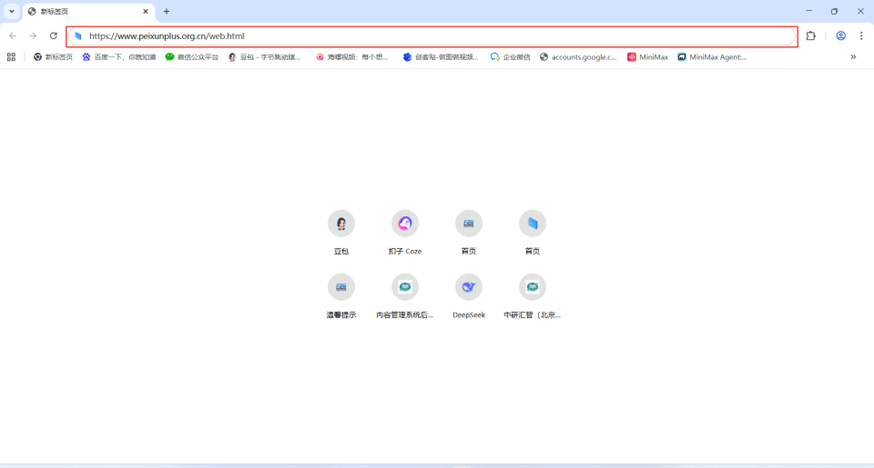Open the 微信公众平台 bookmark
This screenshot has width=874, height=468.
(192, 57)
